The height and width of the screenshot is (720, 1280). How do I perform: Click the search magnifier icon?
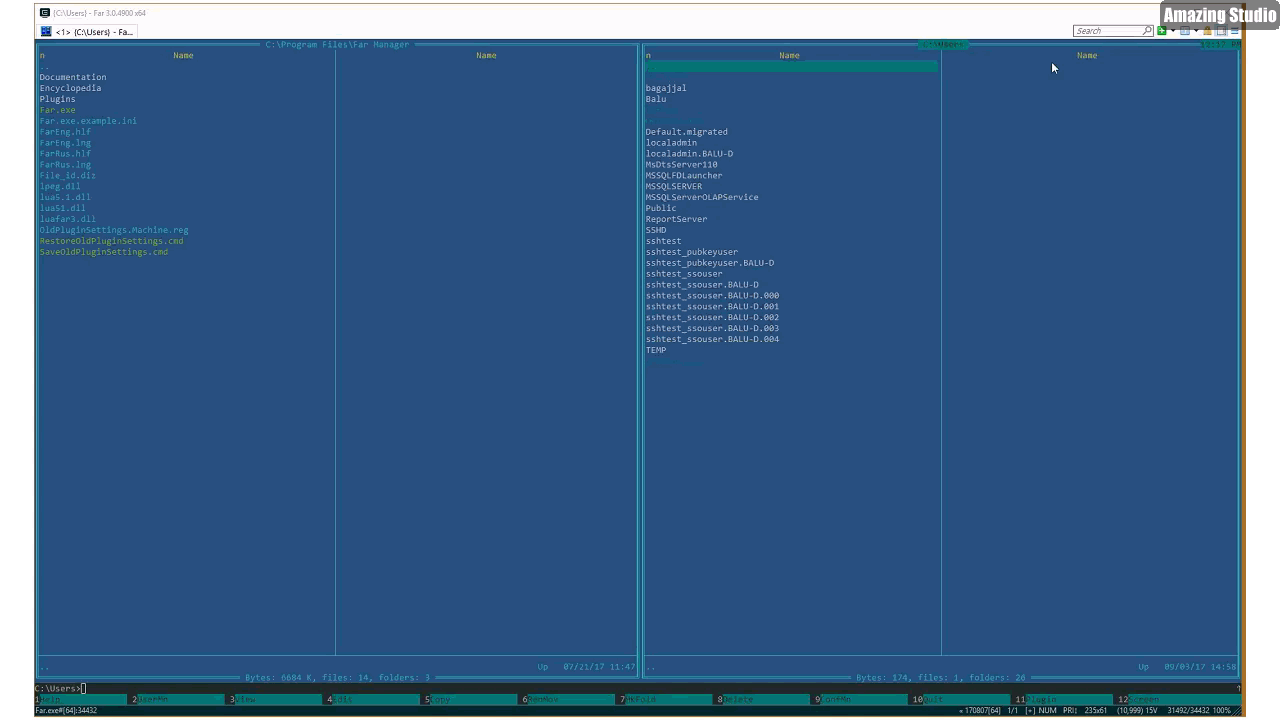coord(1146,30)
